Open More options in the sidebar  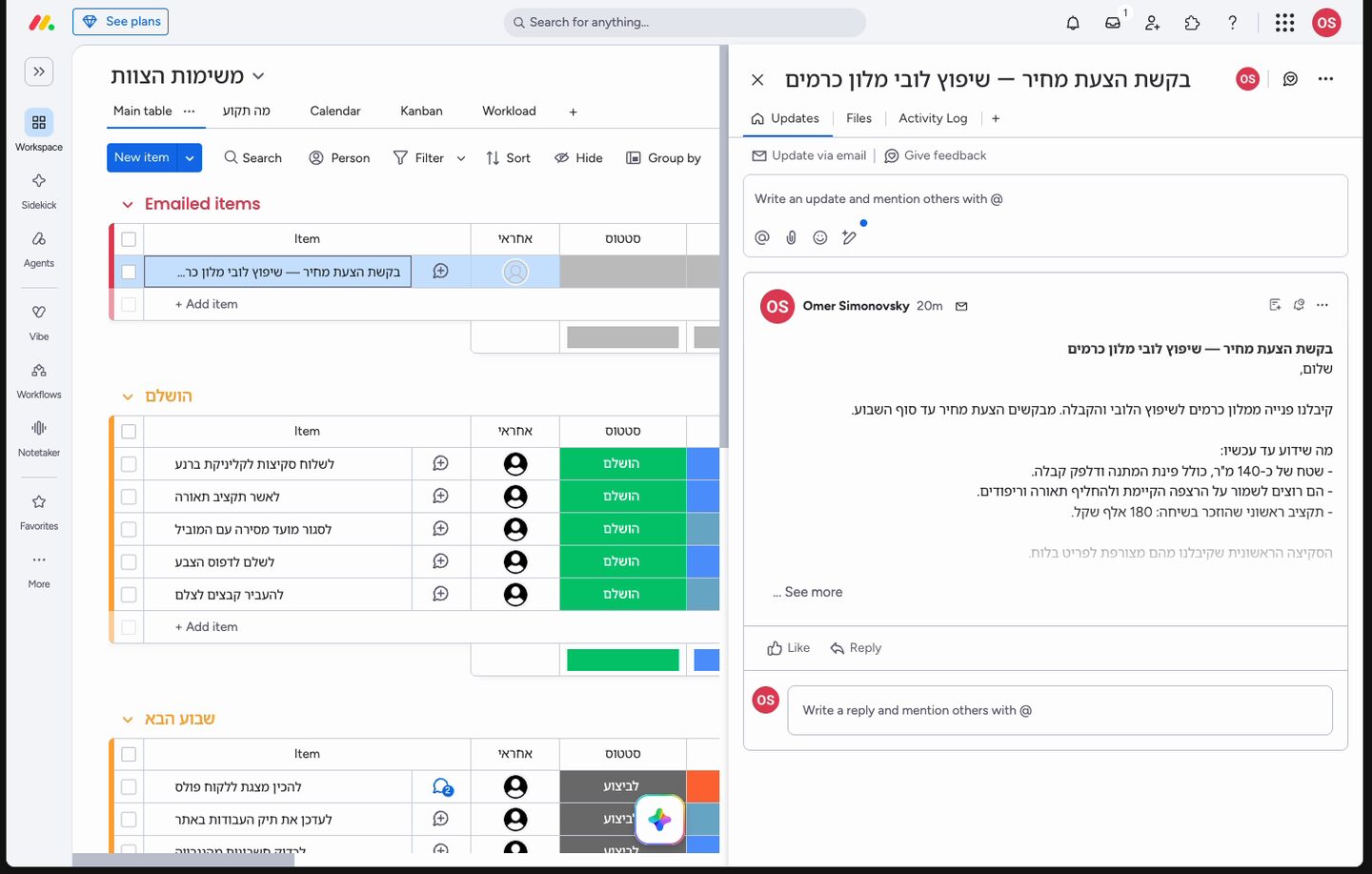tap(39, 569)
